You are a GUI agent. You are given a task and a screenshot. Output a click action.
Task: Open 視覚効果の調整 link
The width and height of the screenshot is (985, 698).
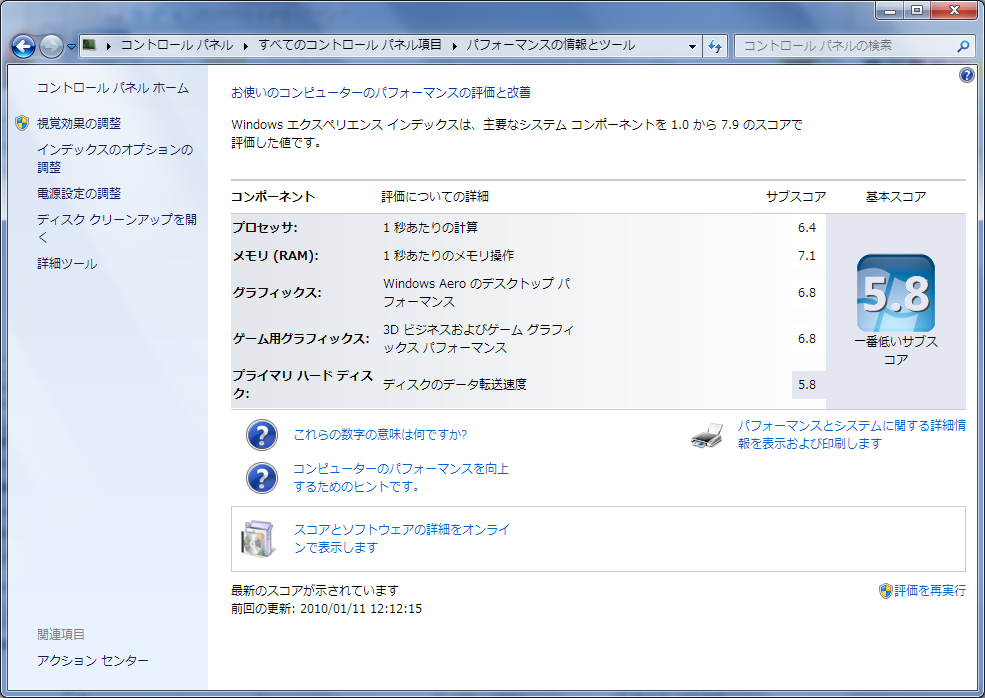tap(79, 124)
